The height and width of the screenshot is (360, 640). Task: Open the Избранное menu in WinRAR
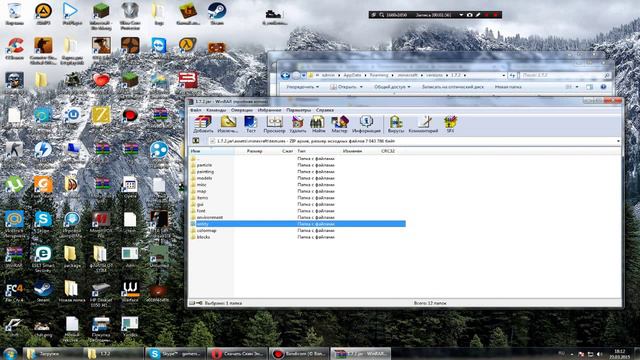coord(269,110)
